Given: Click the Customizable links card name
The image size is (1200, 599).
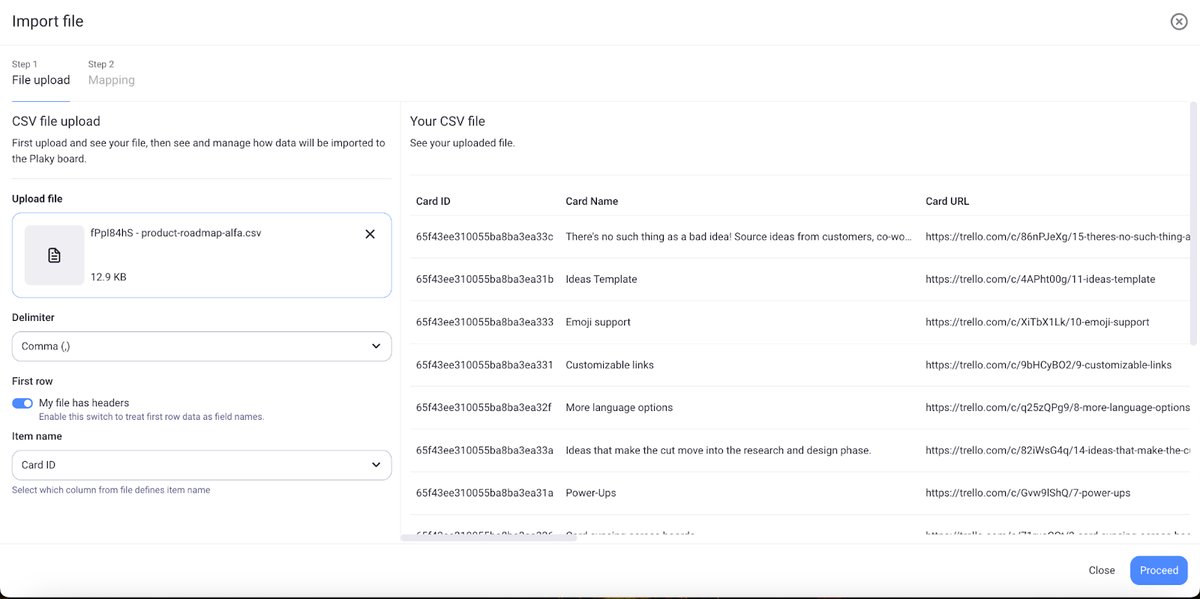Looking at the screenshot, I should tap(610, 365).
